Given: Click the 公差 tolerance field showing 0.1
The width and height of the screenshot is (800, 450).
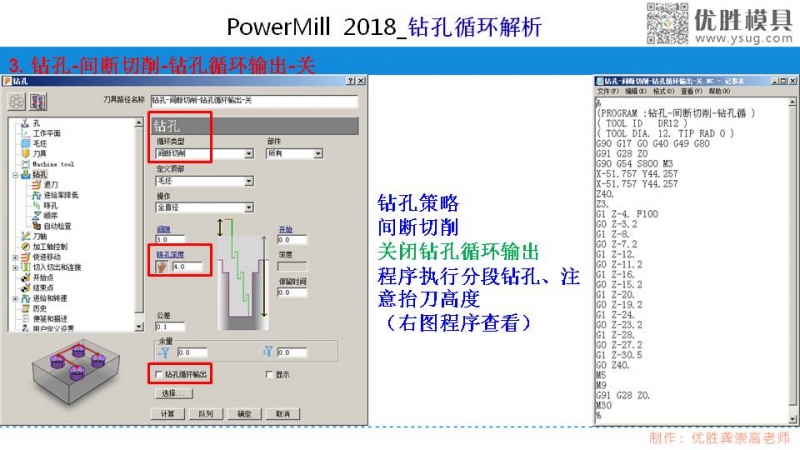Looking at the screenshot, I should (x=170, y=327).
